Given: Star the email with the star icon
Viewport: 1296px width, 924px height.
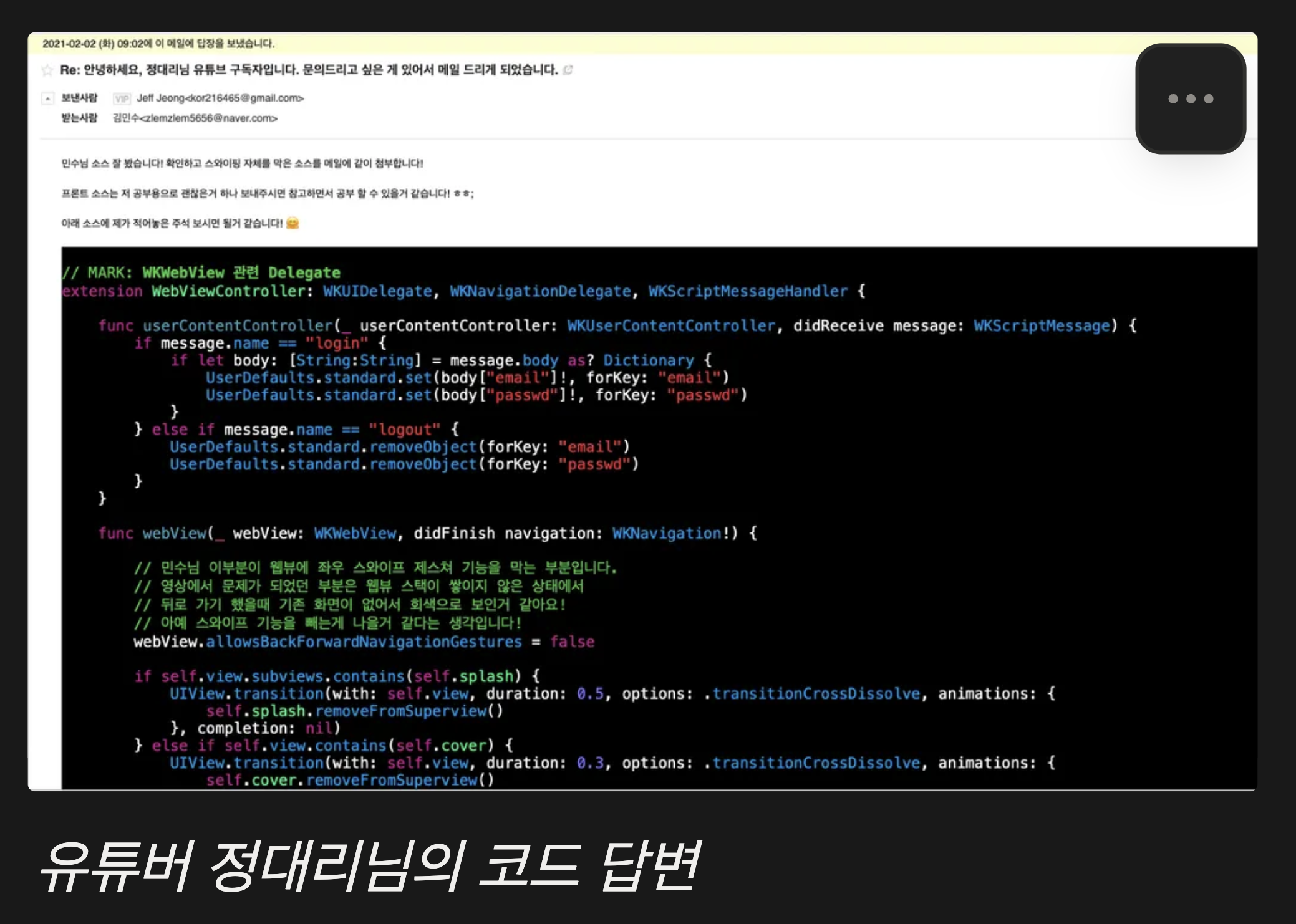Looking at the screenshot, I should click(47, 70).
